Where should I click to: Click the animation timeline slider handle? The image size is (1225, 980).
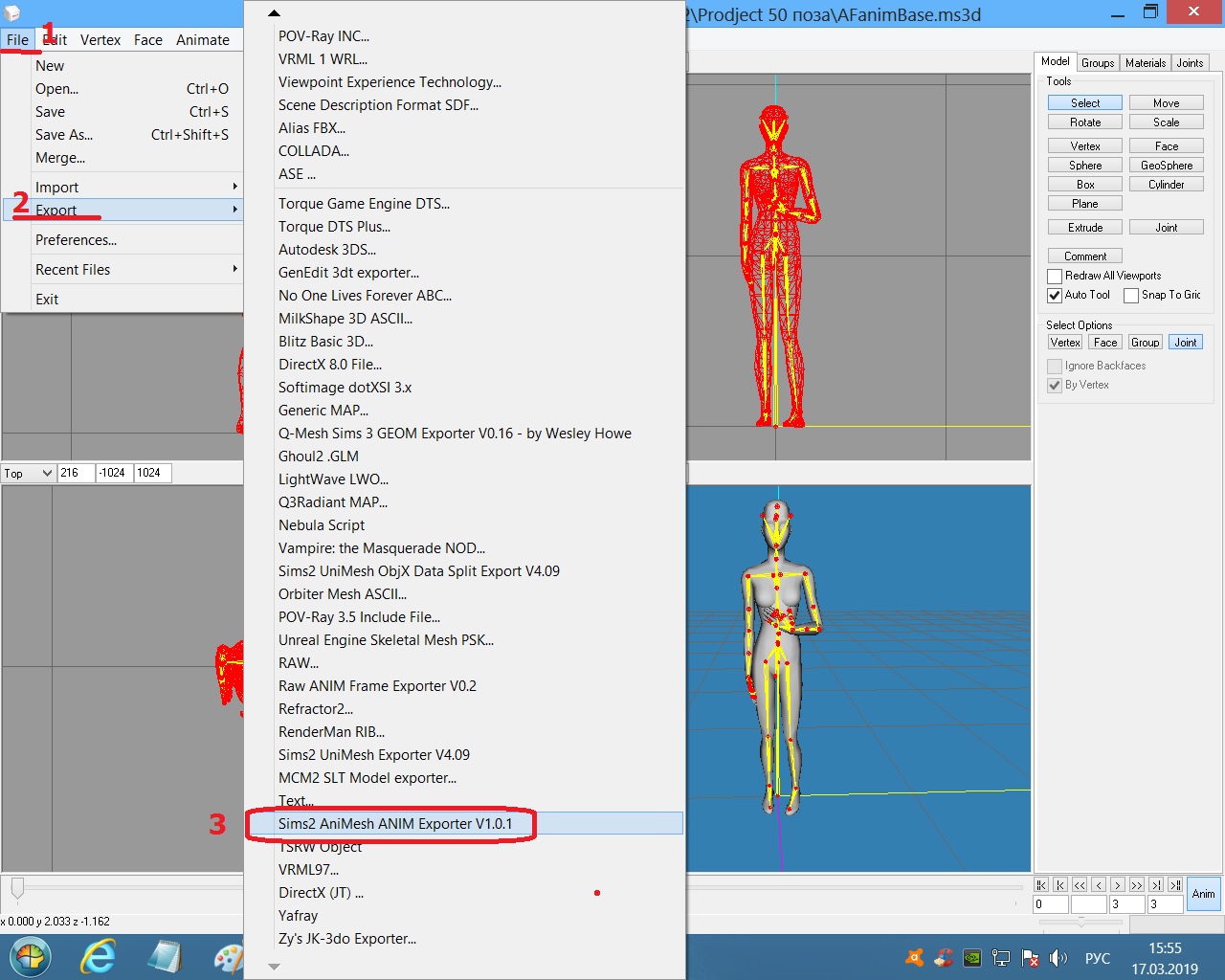click(x=17, y=888)
